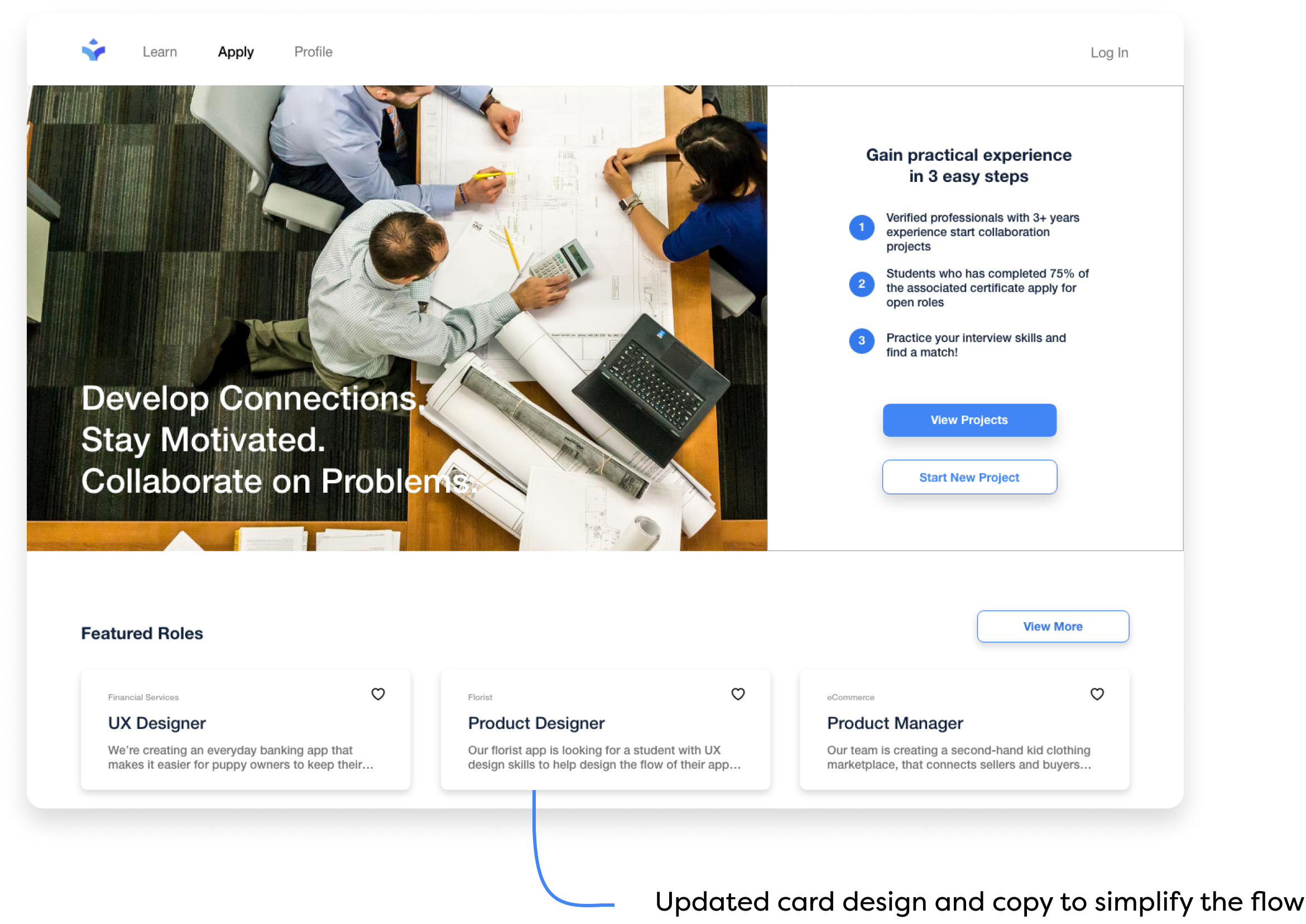Click the step 1 numbered circle
The height and width of the screenshot is (924, 1306).
tap(861, 228)
